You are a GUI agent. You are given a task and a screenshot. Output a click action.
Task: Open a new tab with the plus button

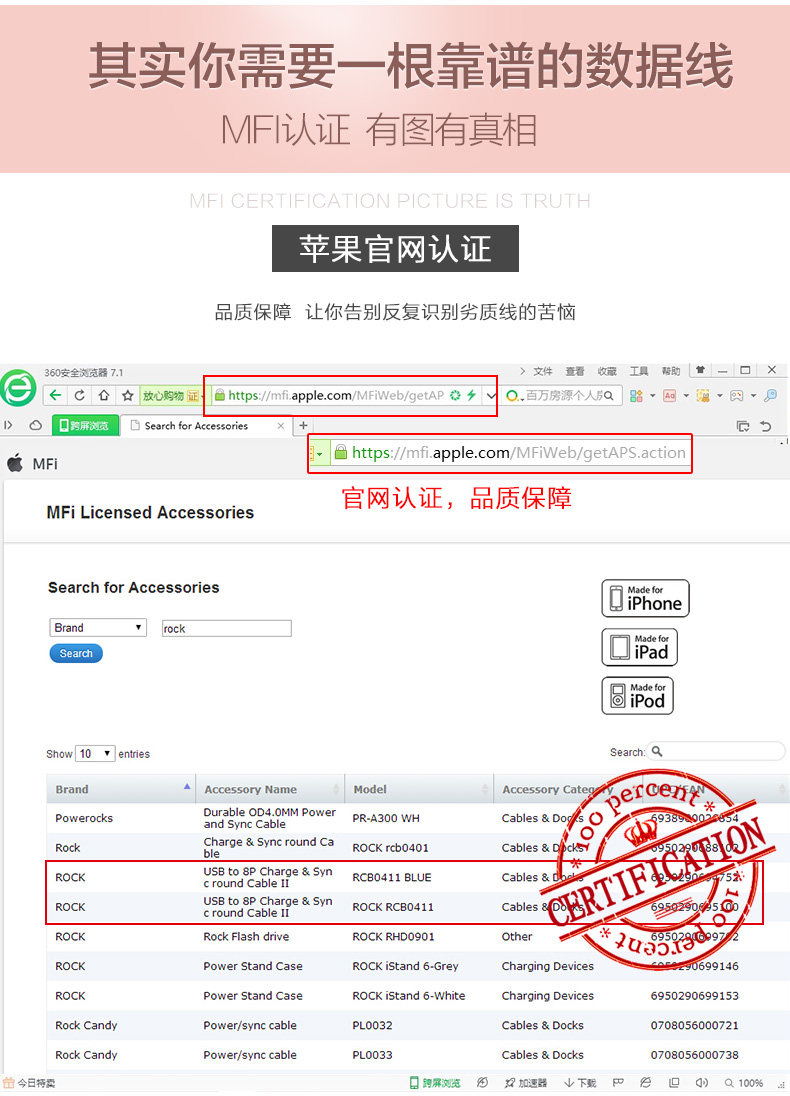(303, 425)
